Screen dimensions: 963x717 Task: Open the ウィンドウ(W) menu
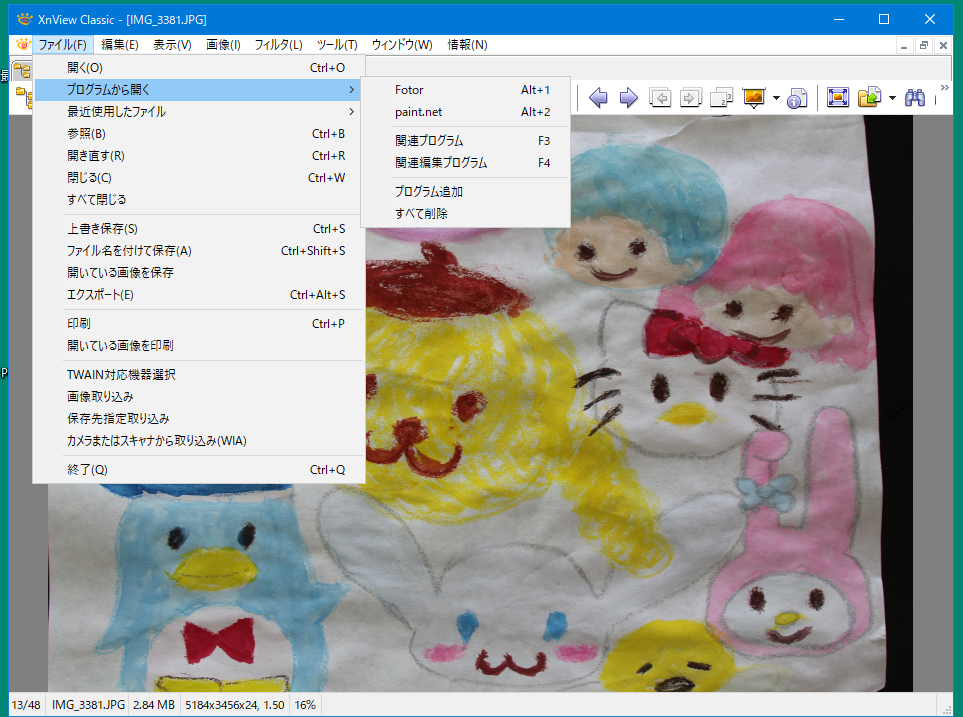click(402, 45)
